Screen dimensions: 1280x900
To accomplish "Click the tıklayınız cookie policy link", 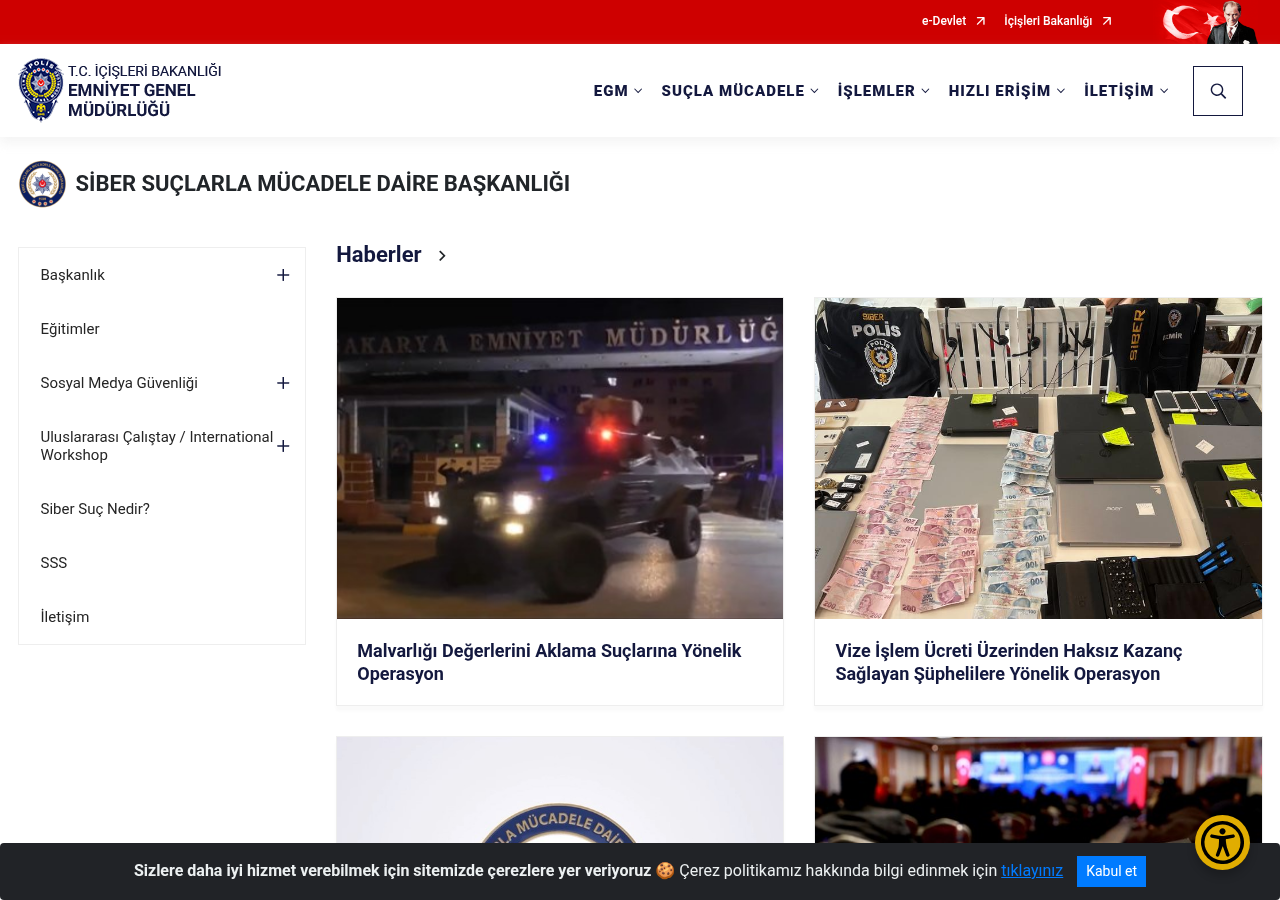I will click(1032, 871).
